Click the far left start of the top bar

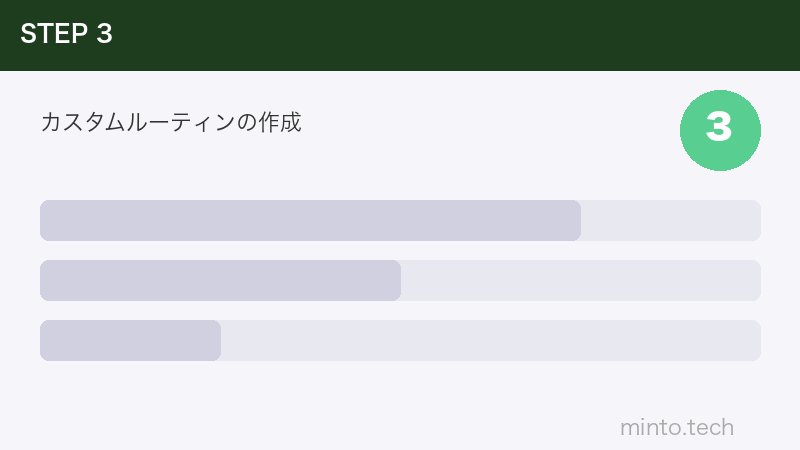[45, 221]
